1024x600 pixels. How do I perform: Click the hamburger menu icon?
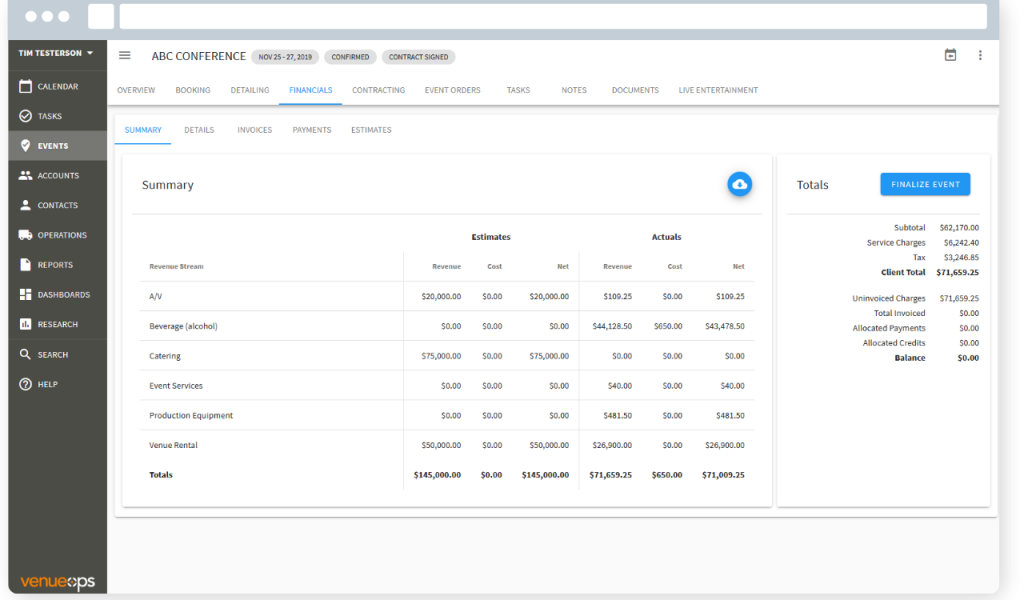click(x=125, y=56)
